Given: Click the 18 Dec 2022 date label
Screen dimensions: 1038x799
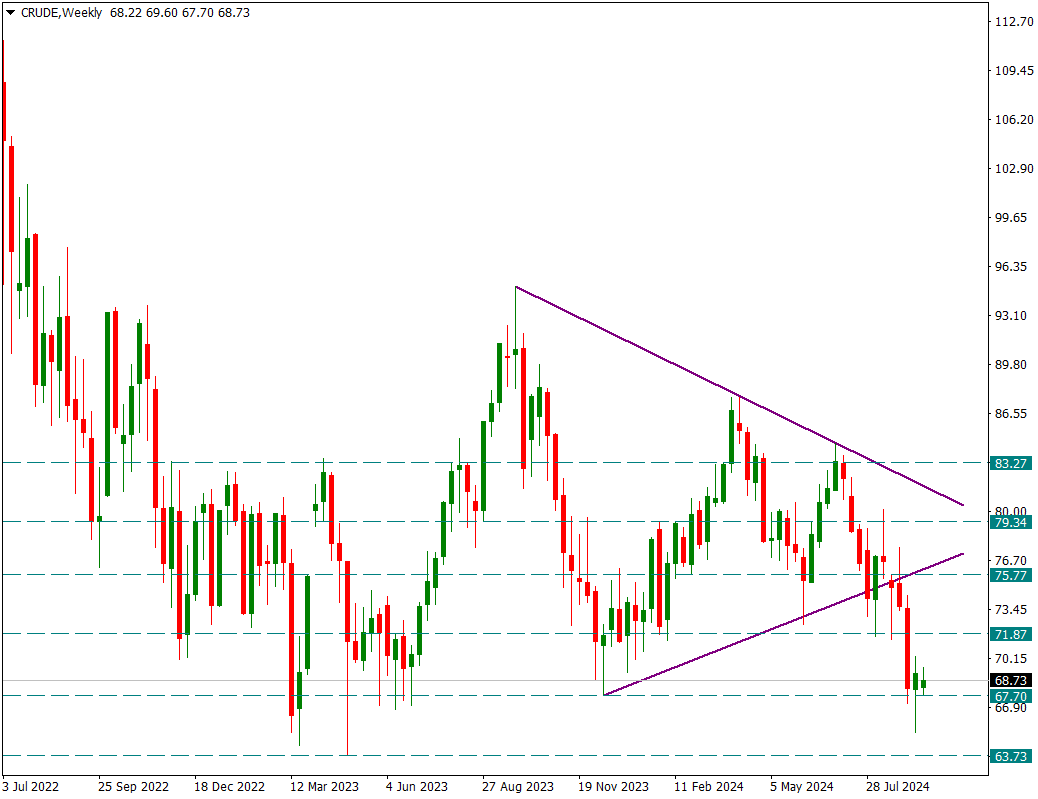Looking at the screenshot, I should click(x=229, y=786).
